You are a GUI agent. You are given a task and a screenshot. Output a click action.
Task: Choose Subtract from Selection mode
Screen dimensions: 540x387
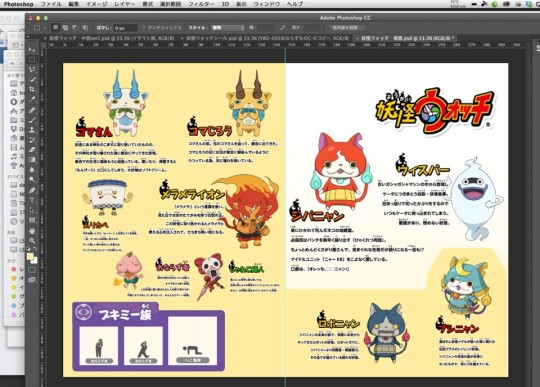[75, 28]
